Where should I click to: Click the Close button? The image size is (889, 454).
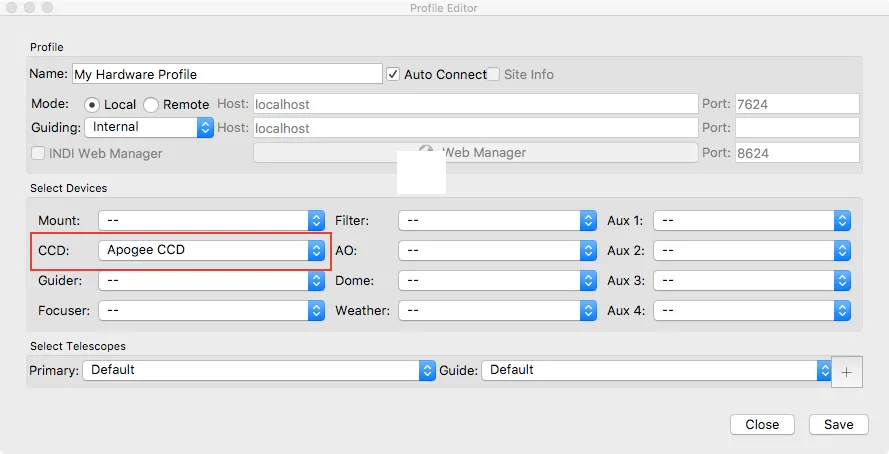[x=762, y=425]
